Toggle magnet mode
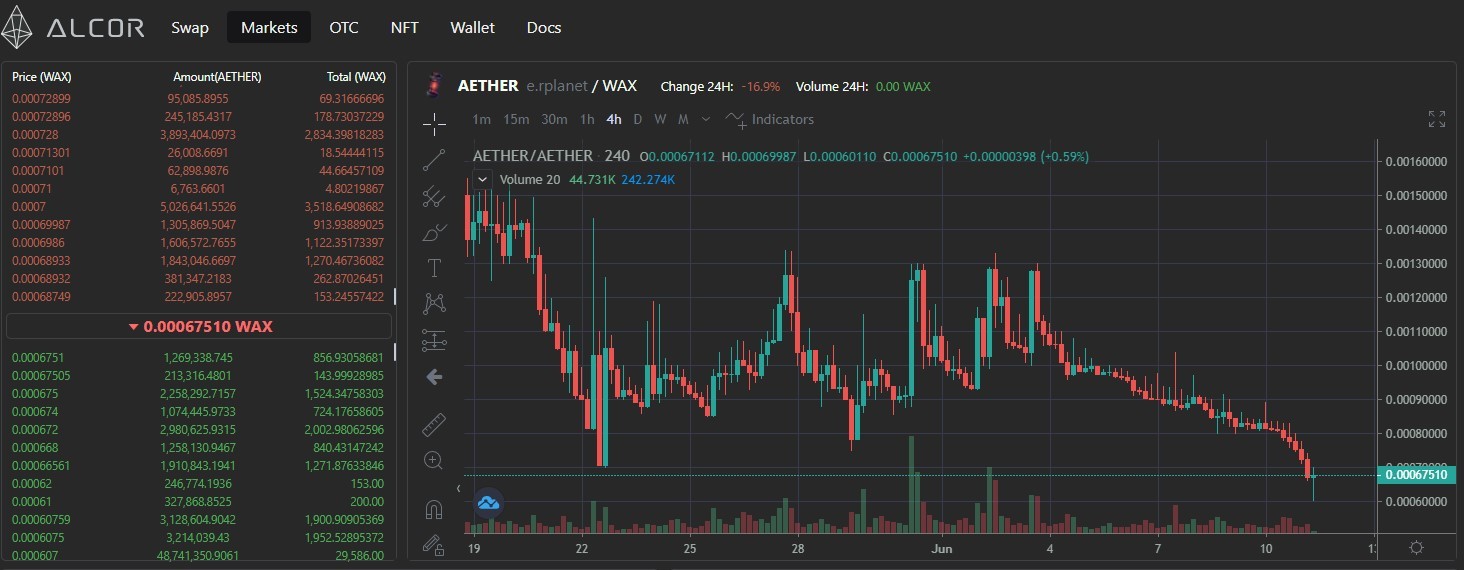The height and width of the screenshot is (570, 1464). [x=434, y=509]
